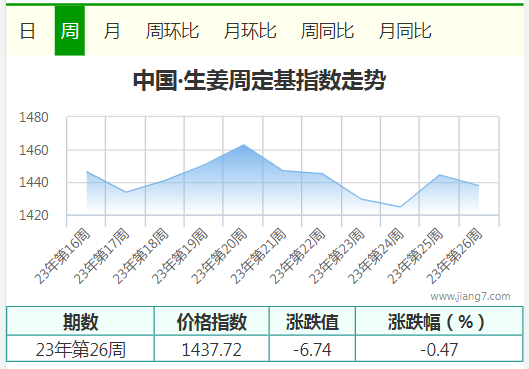Select the 周 weekly tab

coord(69,31)
